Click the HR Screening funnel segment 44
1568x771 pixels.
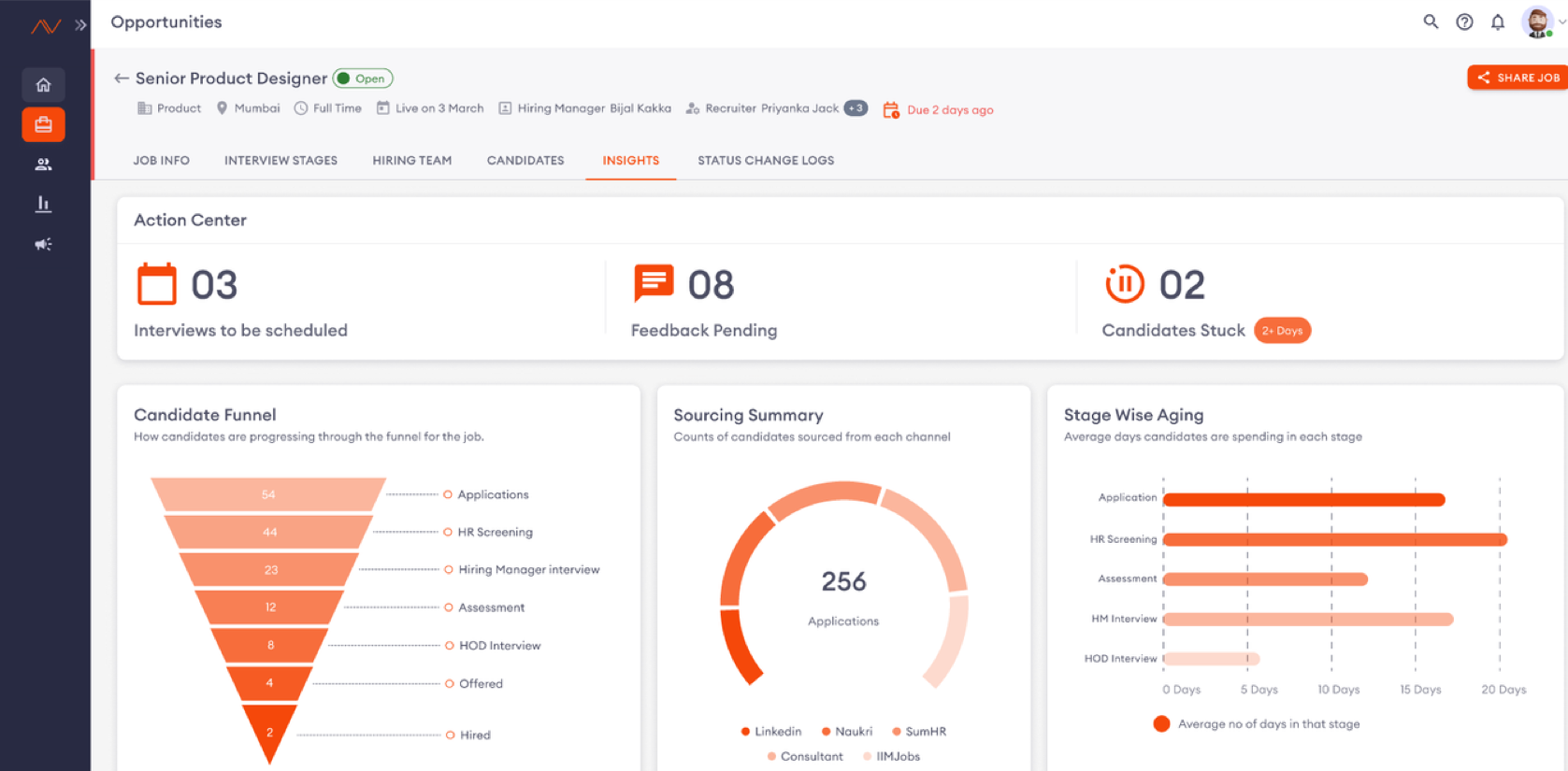269,532
